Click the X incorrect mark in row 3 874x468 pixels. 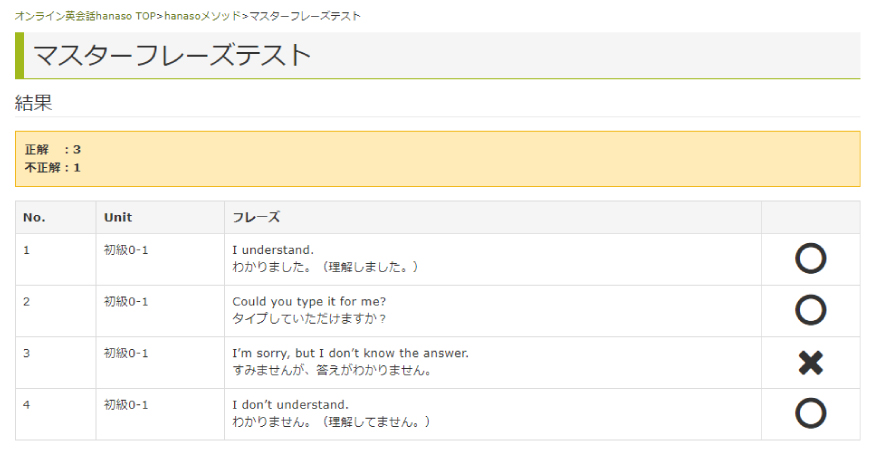[x=810, y=363]
